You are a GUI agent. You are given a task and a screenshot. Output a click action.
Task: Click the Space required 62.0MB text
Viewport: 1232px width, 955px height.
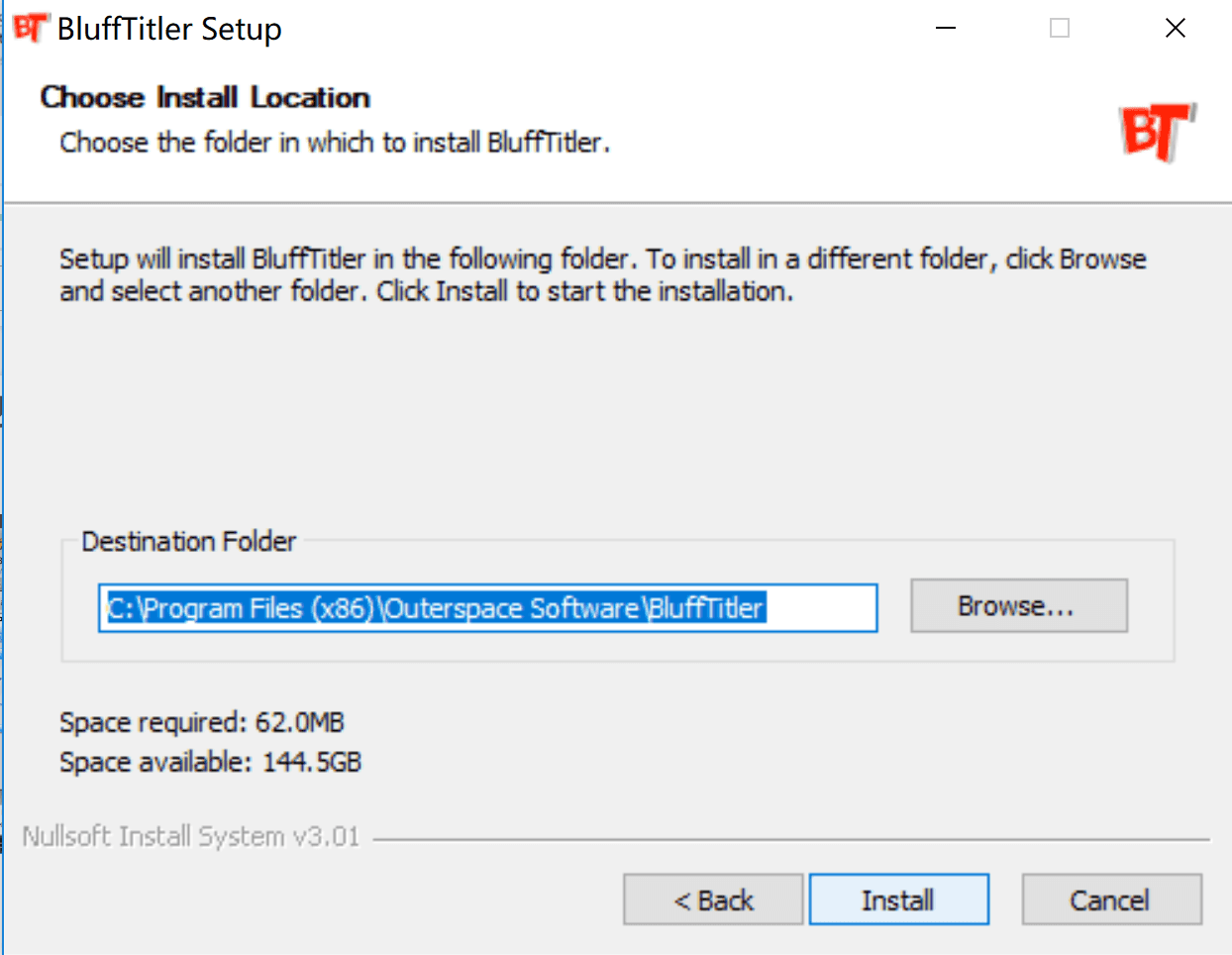click(202, 721)
